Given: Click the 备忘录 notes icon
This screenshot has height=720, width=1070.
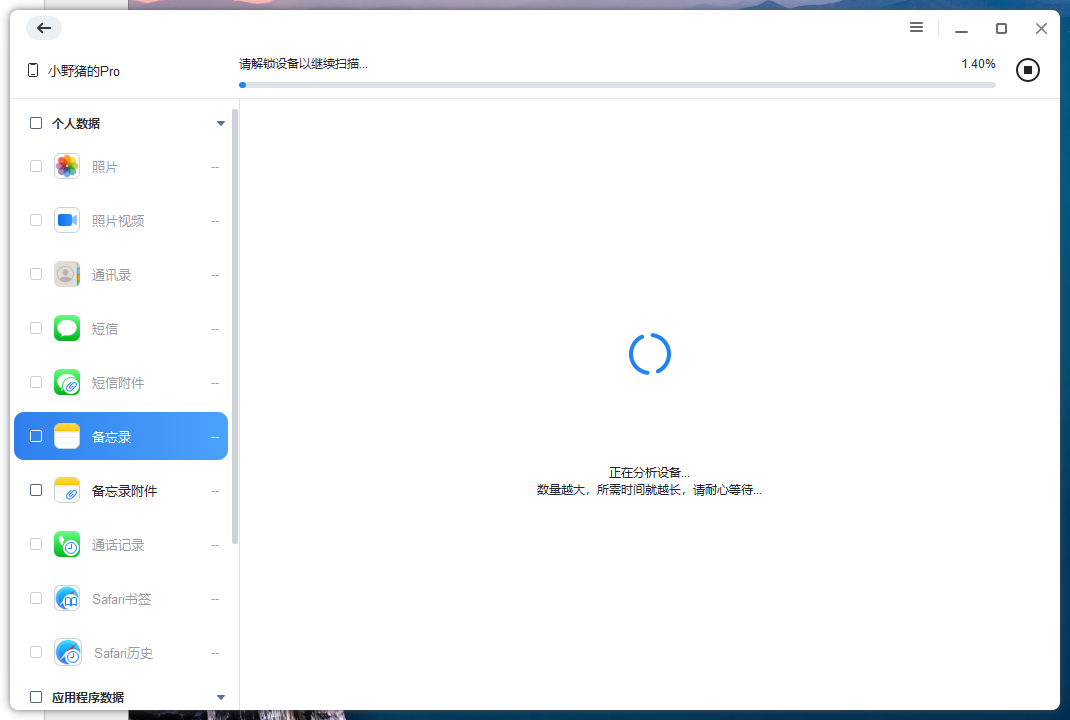Looking at the screenshot, I should (x=66, y=436).
